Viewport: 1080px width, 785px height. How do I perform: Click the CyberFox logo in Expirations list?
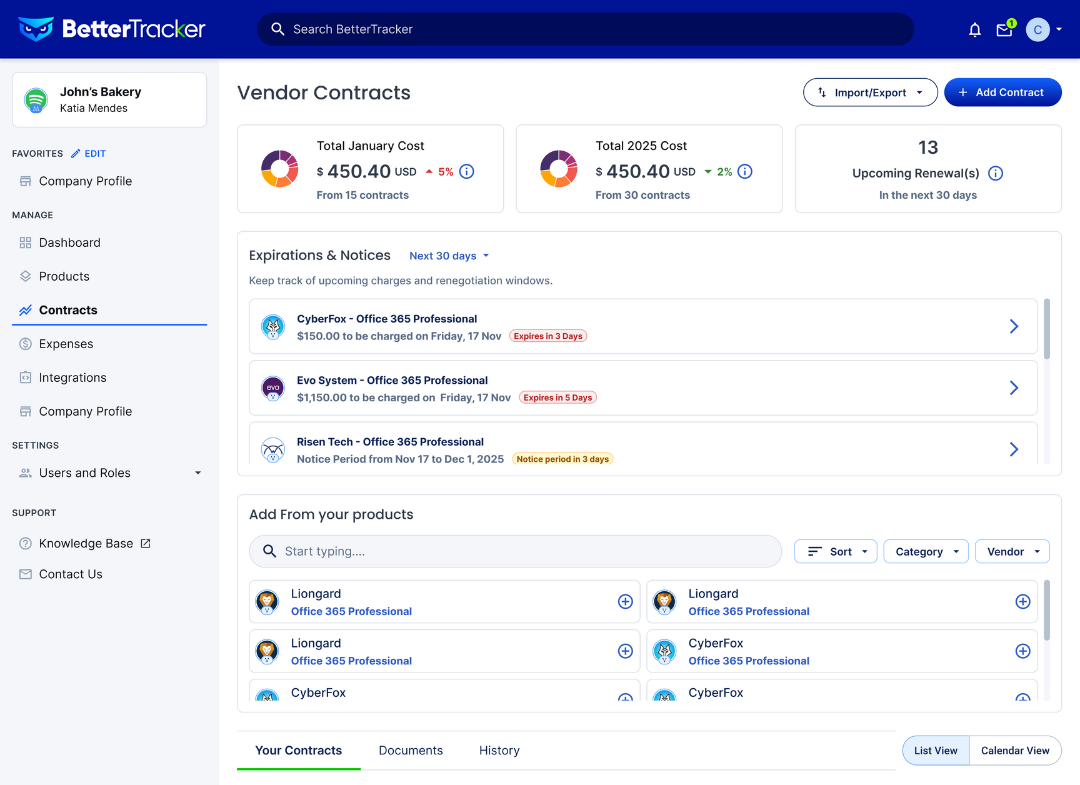point(273,326)
